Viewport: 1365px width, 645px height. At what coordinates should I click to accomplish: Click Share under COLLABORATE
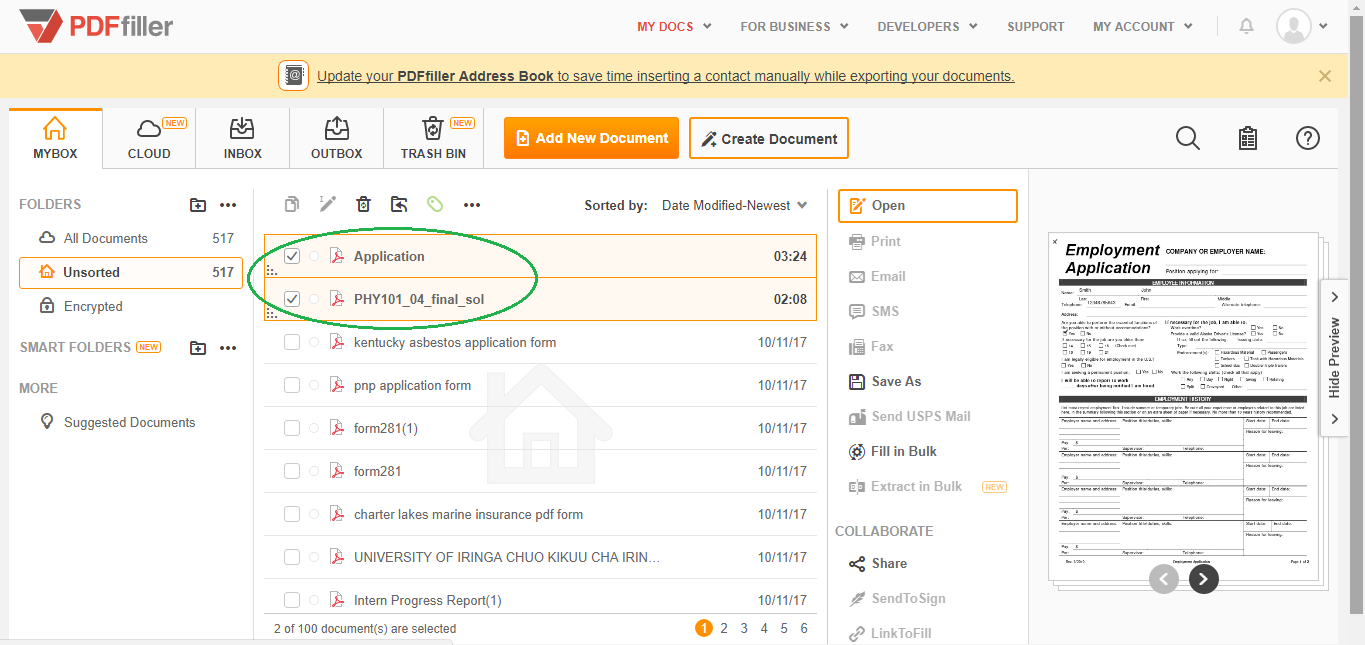(x=878, y=563)
